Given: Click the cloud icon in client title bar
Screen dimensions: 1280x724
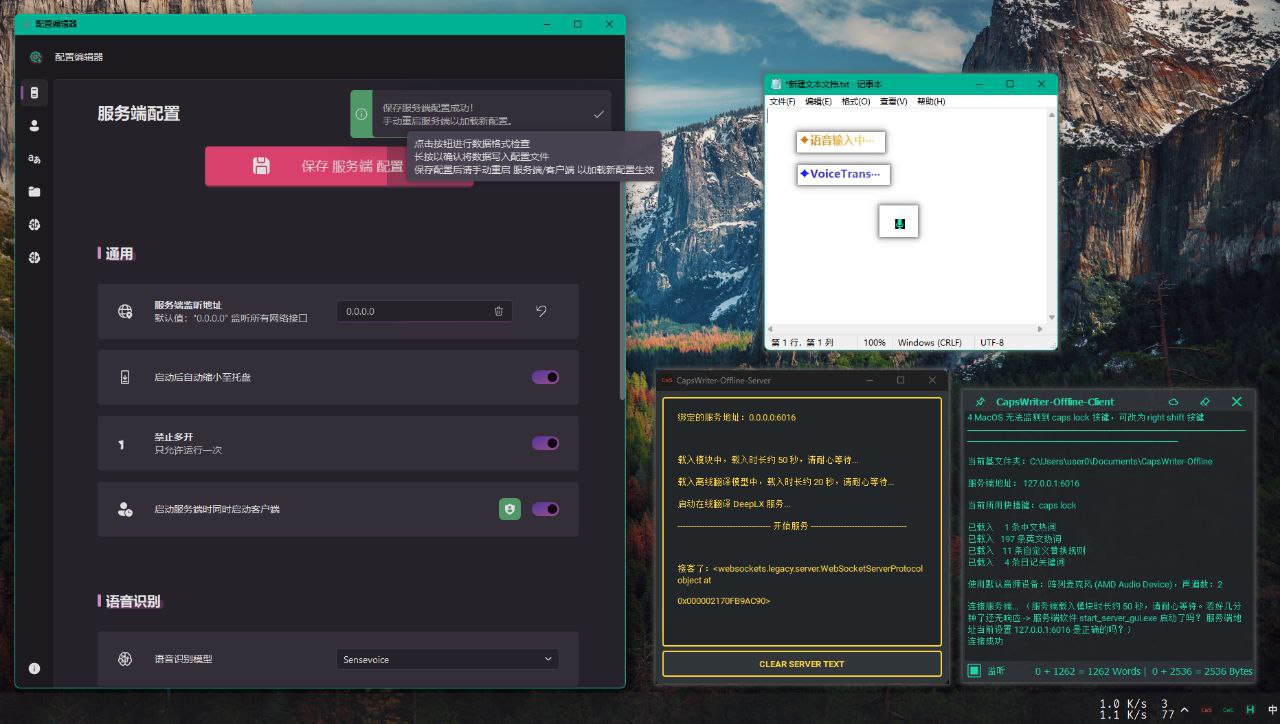Looking at the screenshot, I should [x=1173, y=400].
